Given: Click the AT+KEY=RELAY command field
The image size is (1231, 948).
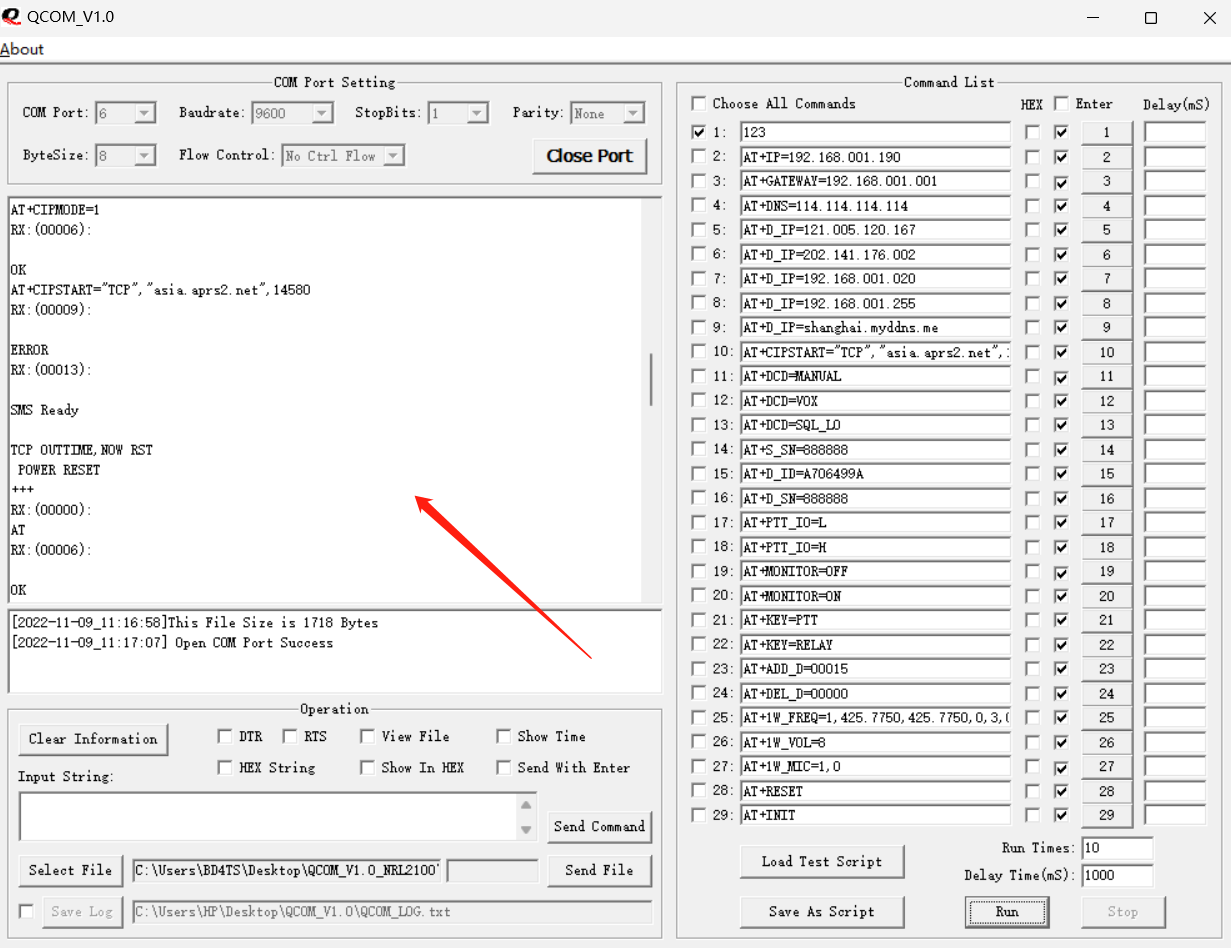Looking at the screenshot, I should pos(875,645).
